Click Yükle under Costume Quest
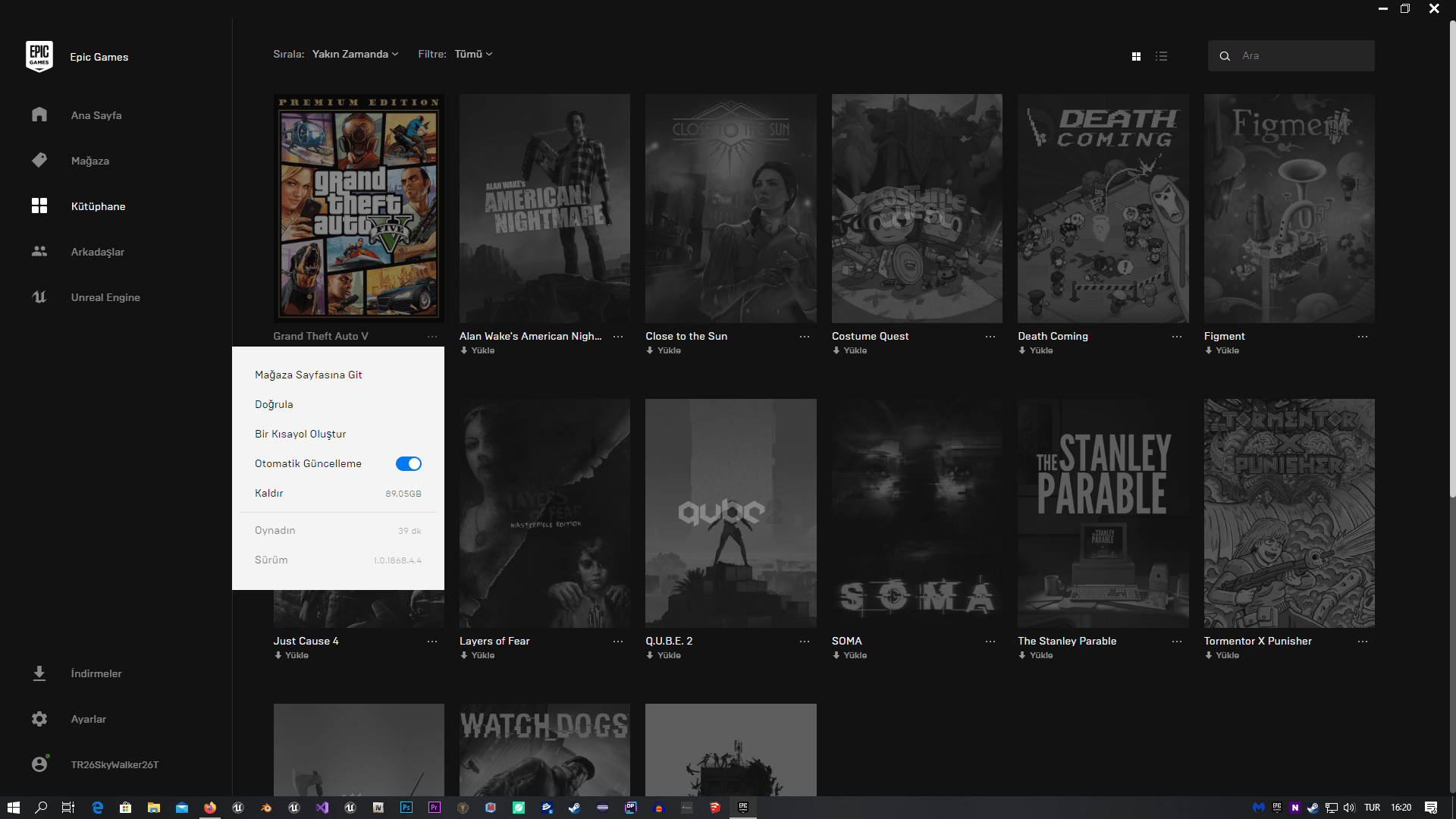The width and height of the screenshot is (1456, 819). (x=849, y=350)
